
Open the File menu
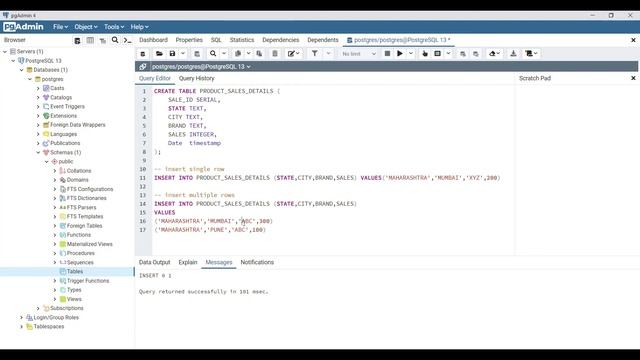click(60, 27)
